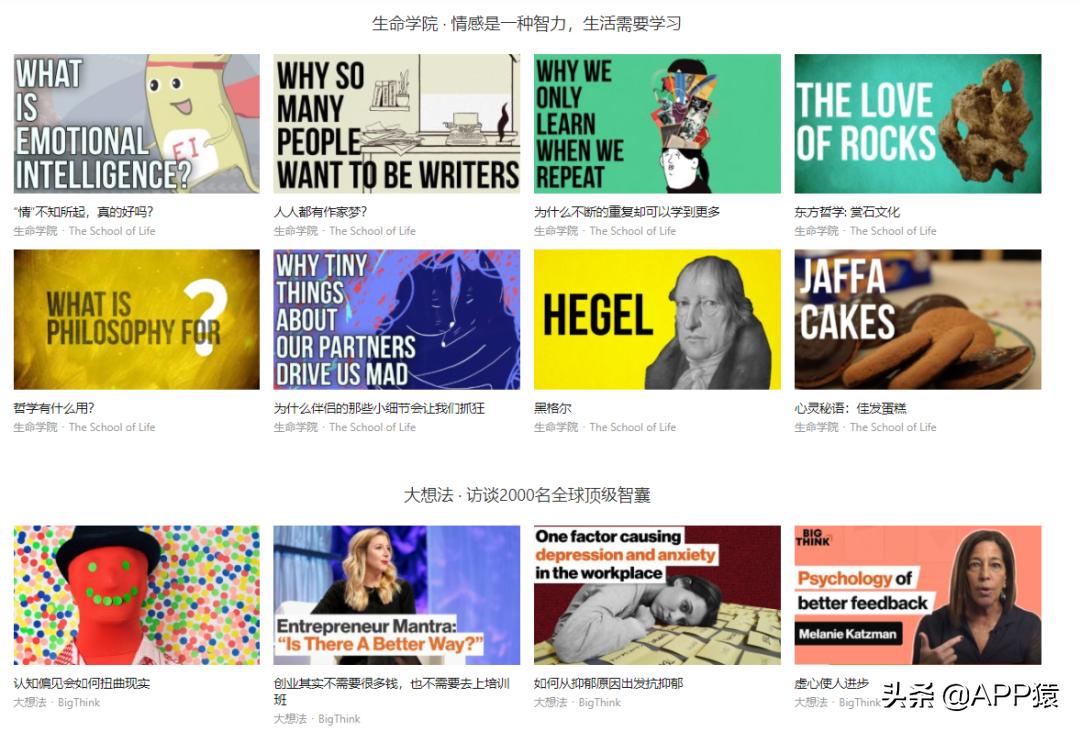Click the BigThink channel label under Entrepreneur Mantra video

click(x=339, y=719)
